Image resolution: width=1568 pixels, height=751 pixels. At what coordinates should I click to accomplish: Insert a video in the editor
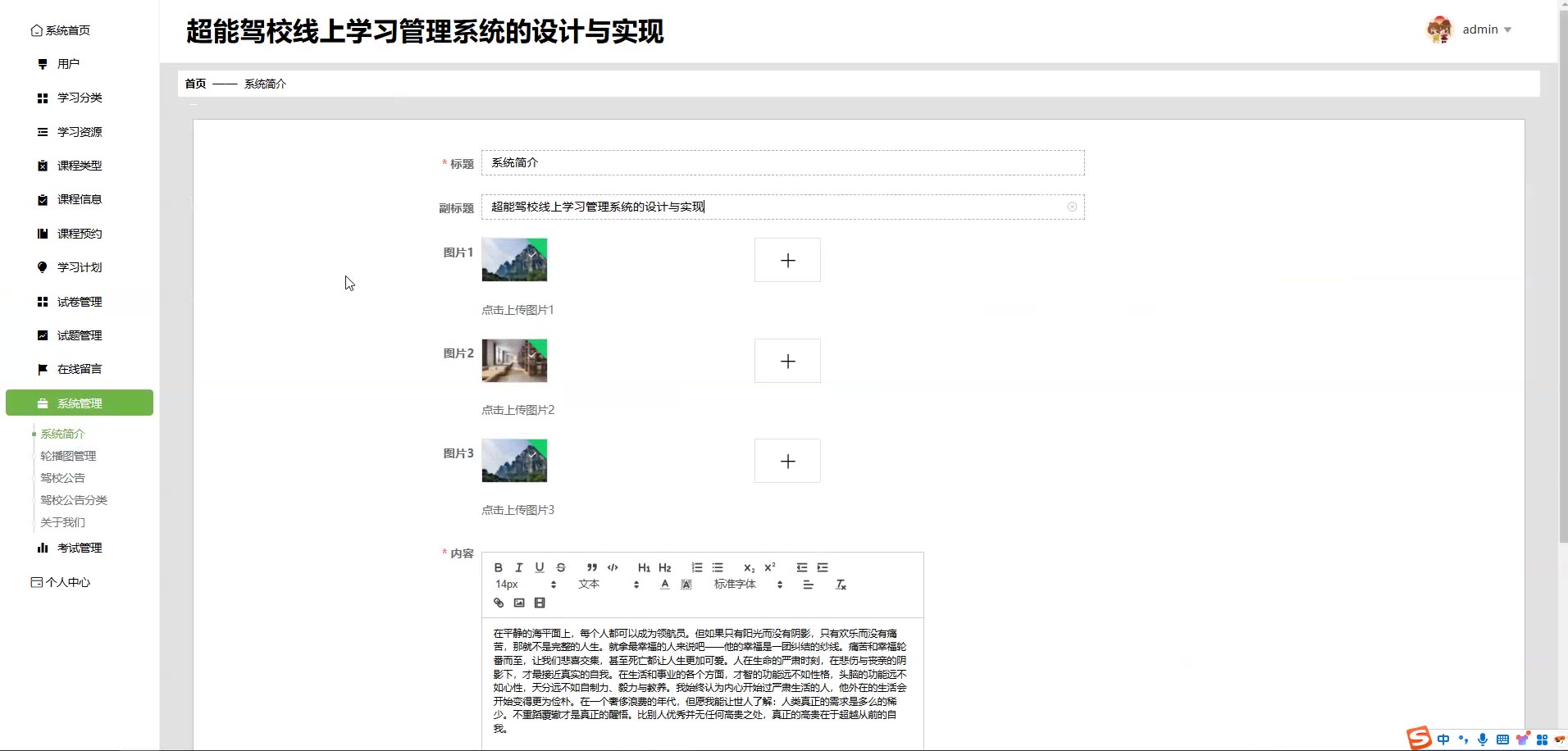coord(540,603)
